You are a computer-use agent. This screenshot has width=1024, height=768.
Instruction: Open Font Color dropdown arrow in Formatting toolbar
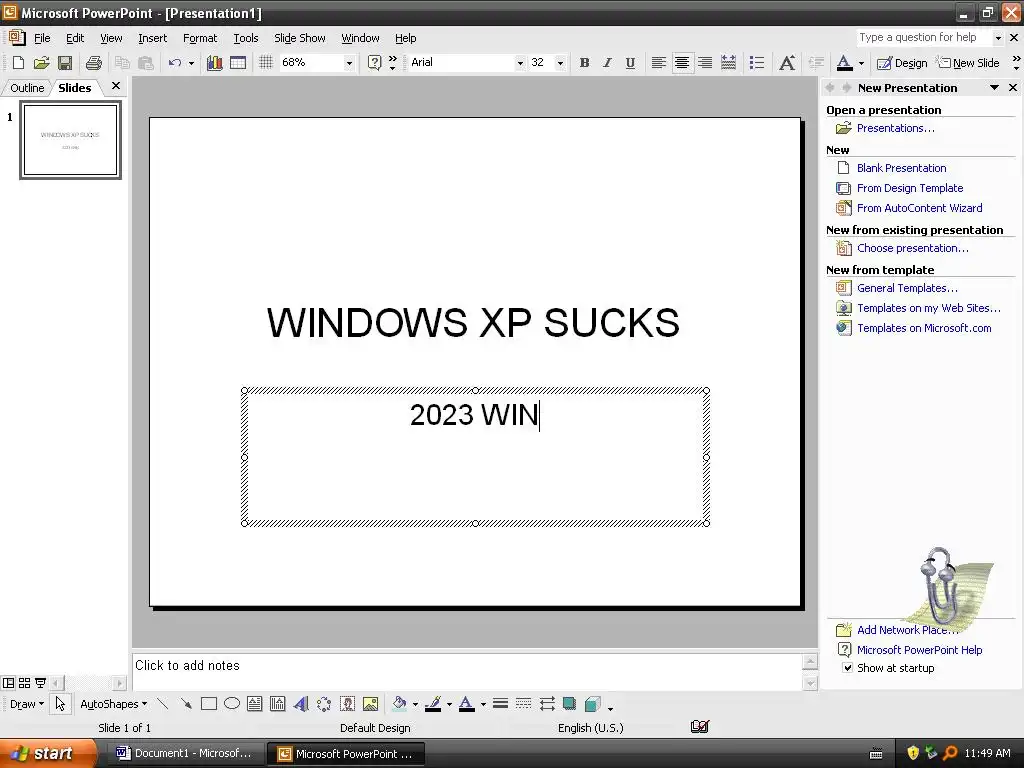click(x=861, y=63)
